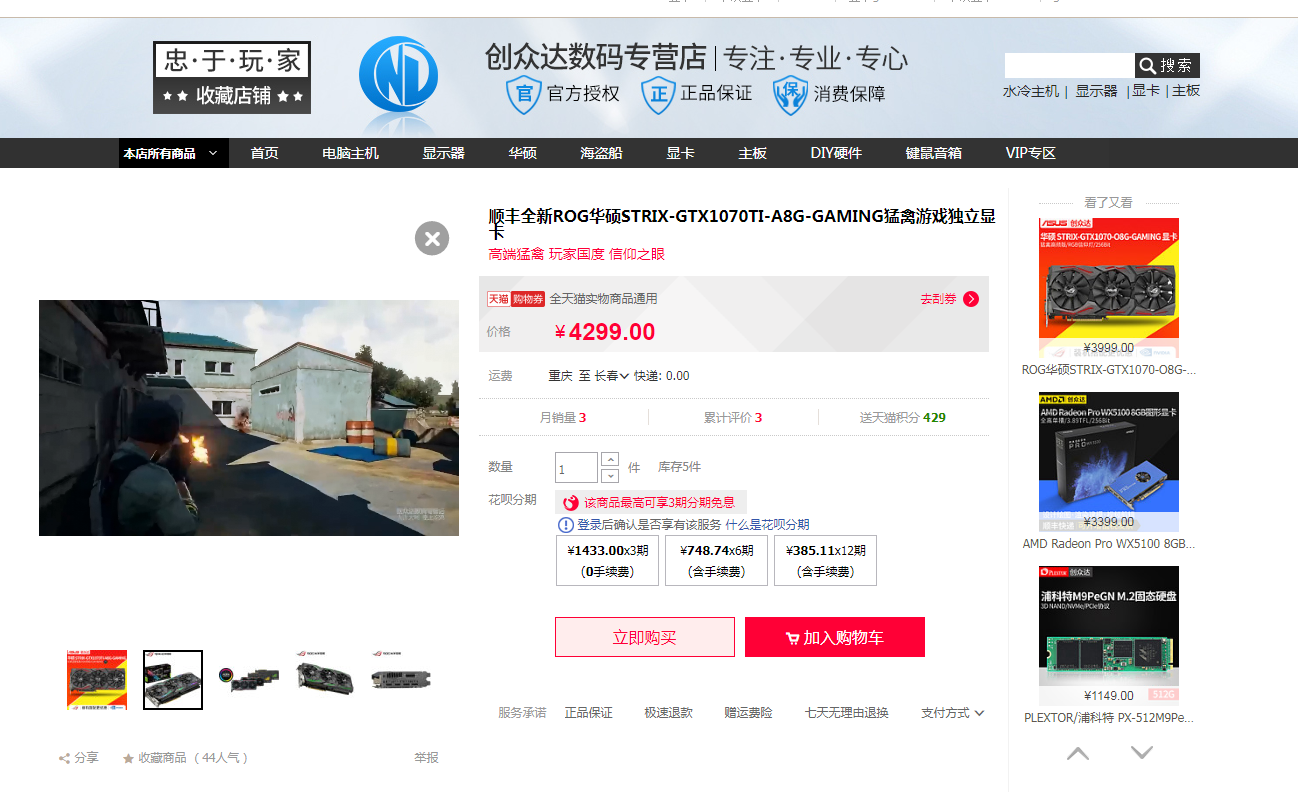
Task: Click the 正品保证 service promise
Action: [x=588, y=713]
